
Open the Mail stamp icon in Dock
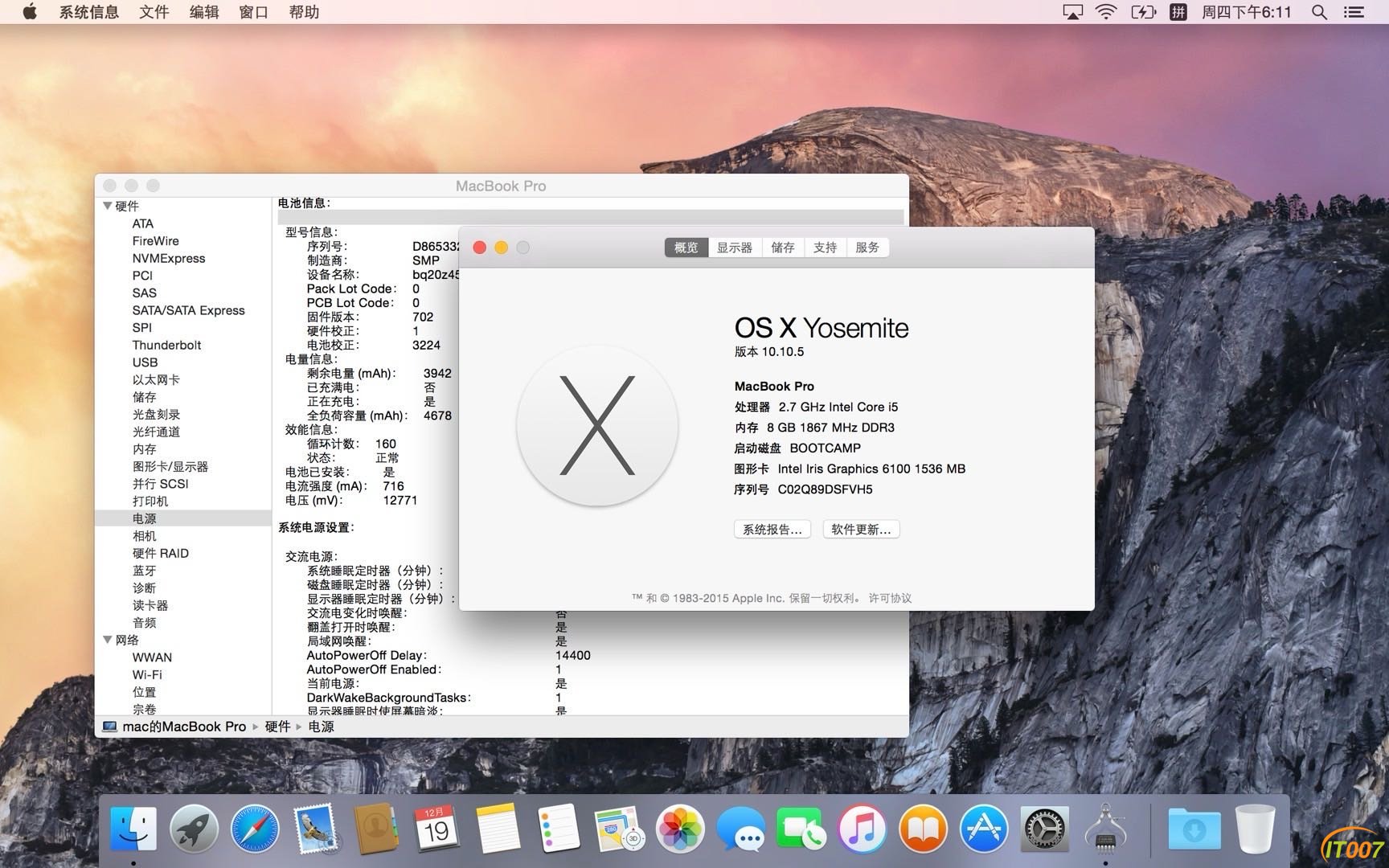point(316,828)
